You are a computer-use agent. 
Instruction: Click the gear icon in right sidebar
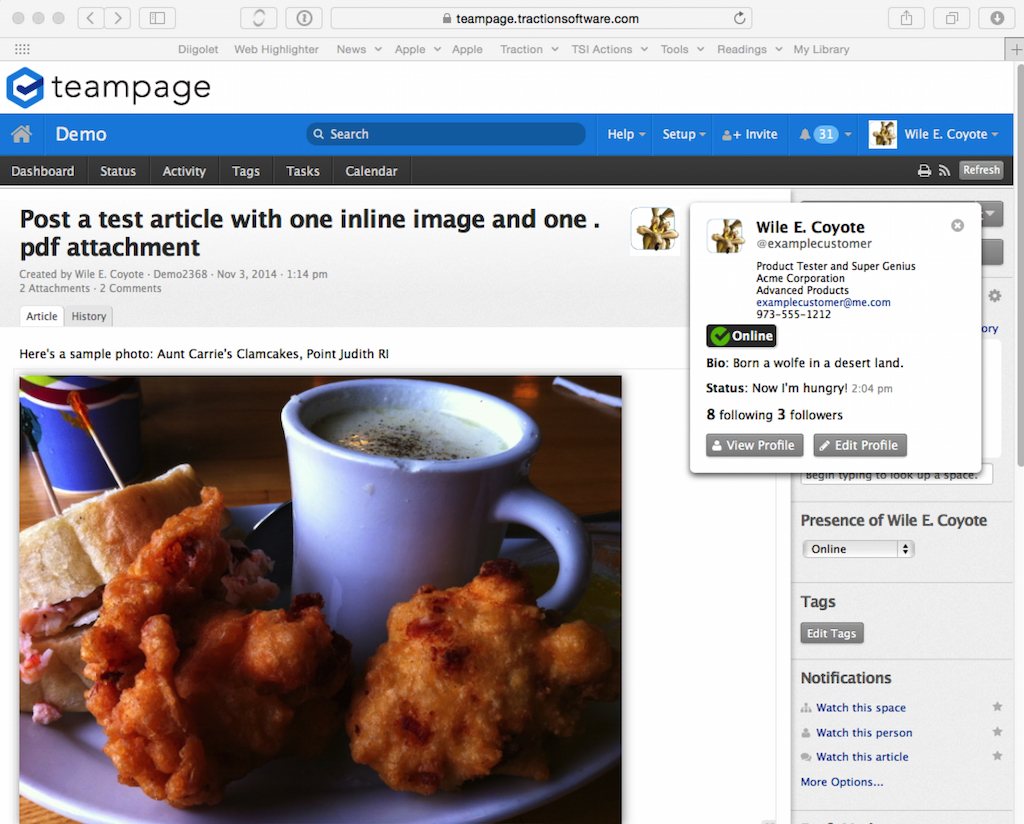tap(994, 296)
